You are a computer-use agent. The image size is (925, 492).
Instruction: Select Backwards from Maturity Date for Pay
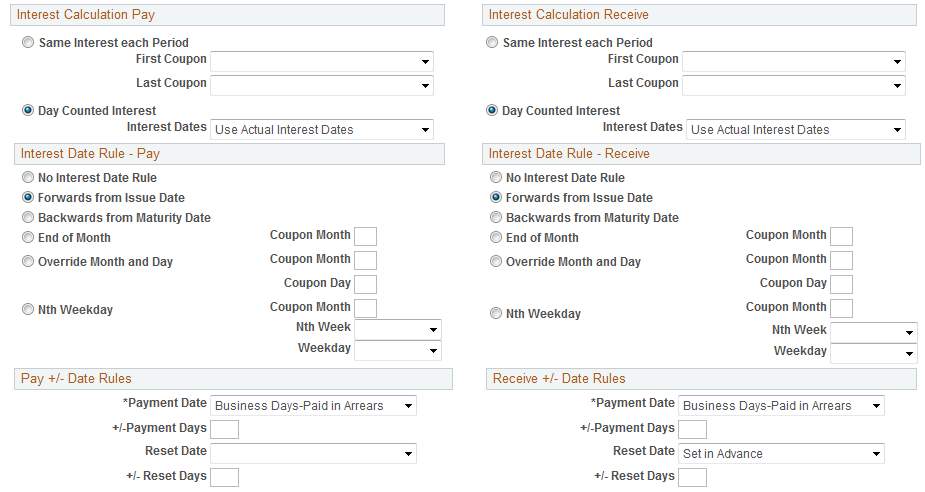28,218
